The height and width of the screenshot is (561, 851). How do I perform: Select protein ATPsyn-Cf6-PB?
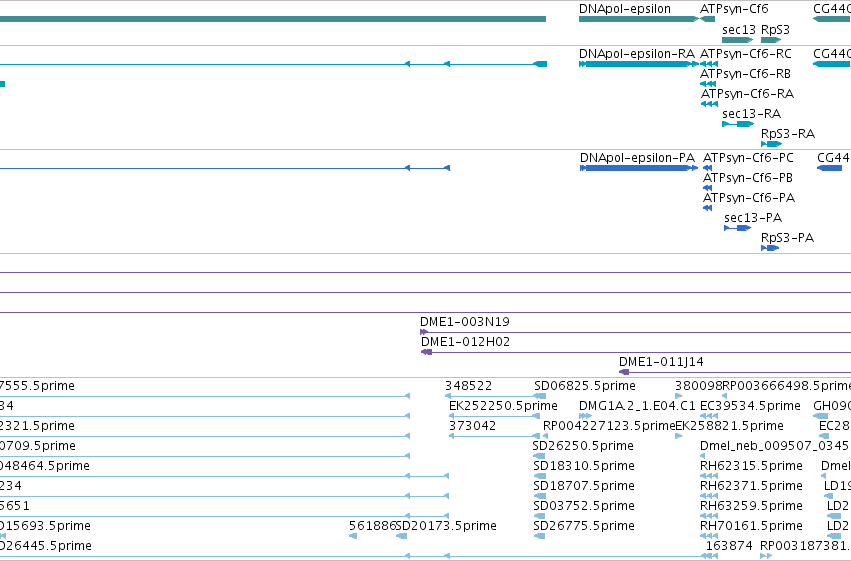747,178
